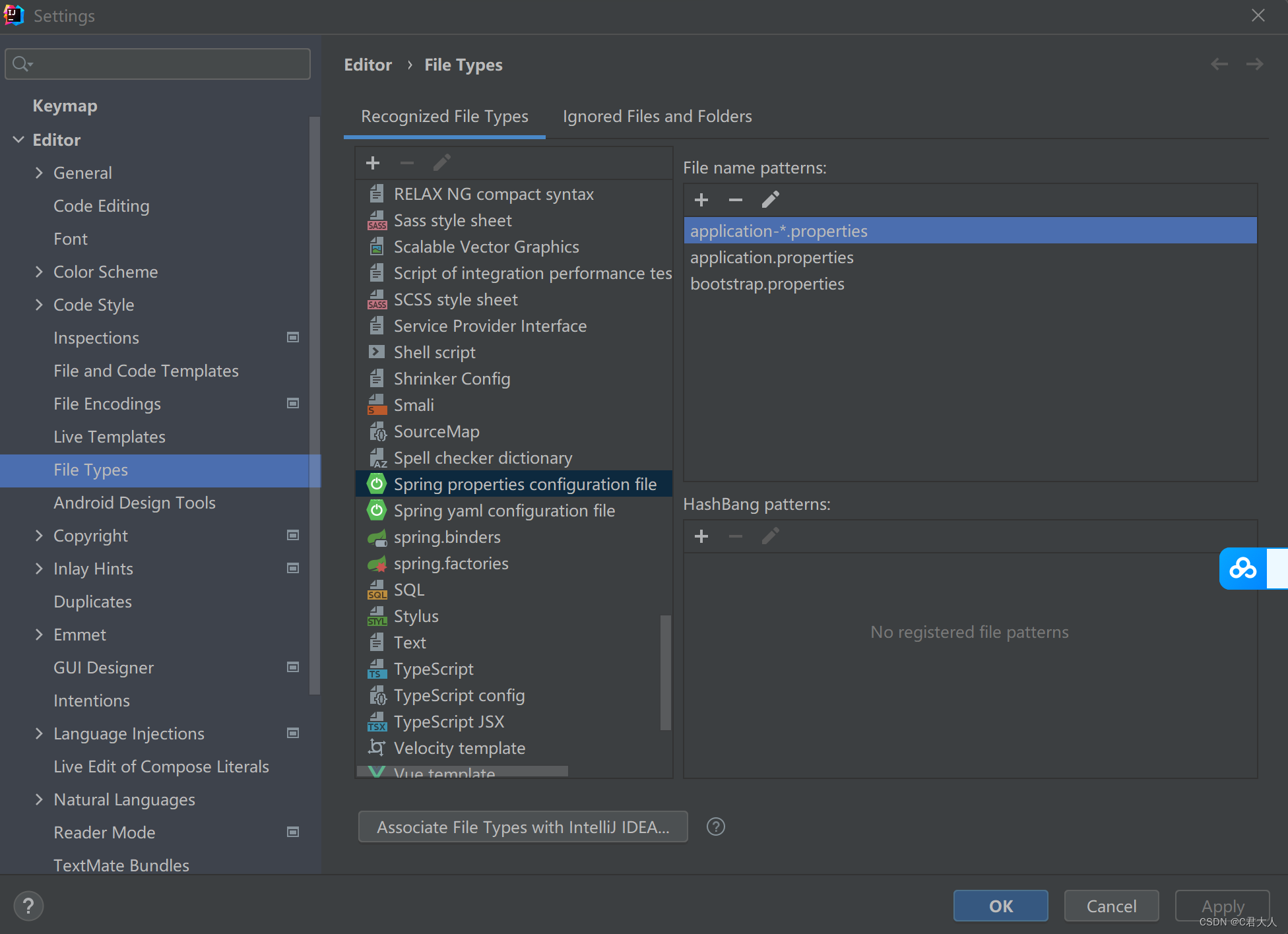Click the blue cloud widget icon
Viewport: 1288px width, 934px height.
tap(1243, 568)
